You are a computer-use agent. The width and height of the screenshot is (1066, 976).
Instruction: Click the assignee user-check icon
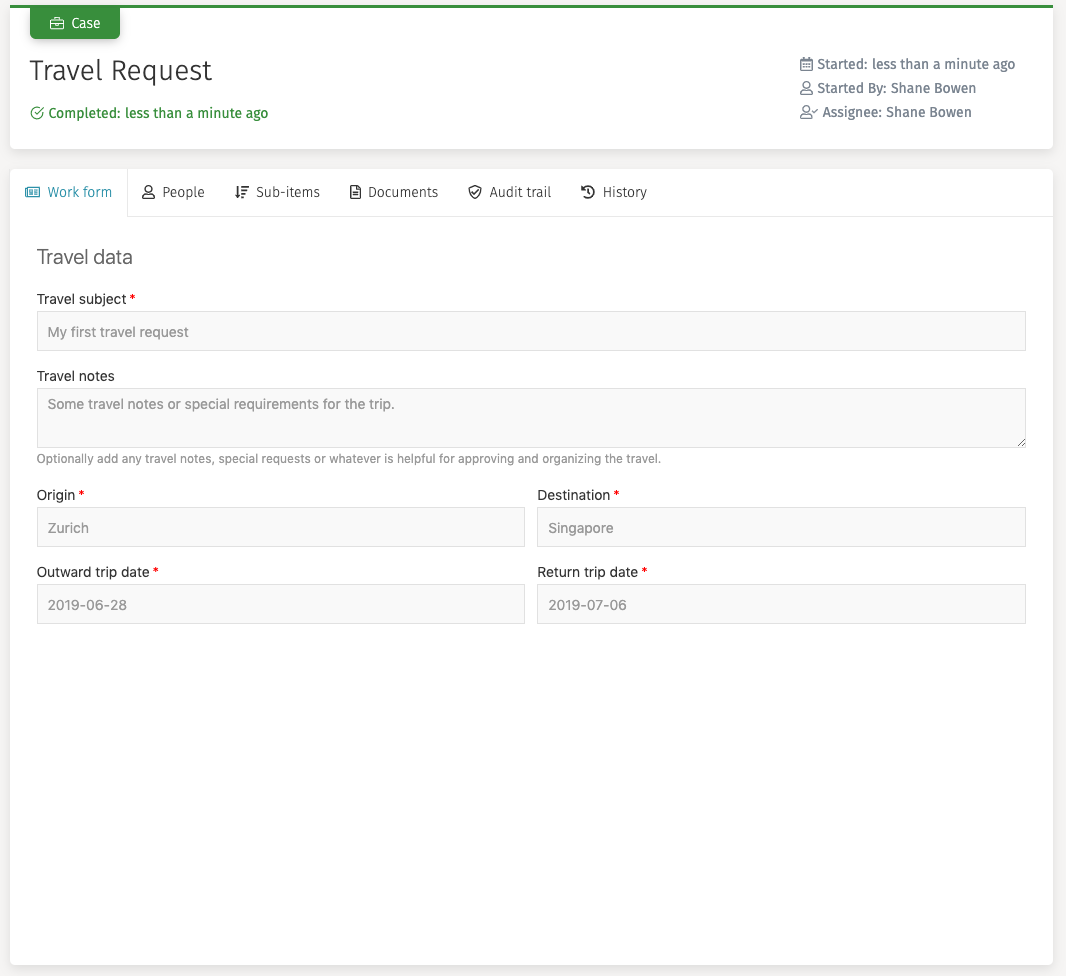click(x=808, y=112)
